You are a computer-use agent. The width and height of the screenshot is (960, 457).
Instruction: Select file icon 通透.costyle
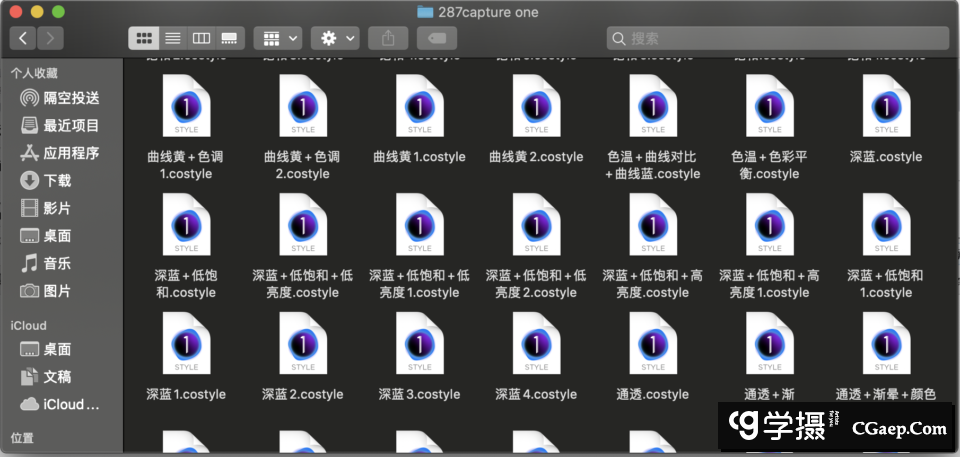[x=653, y=343]
